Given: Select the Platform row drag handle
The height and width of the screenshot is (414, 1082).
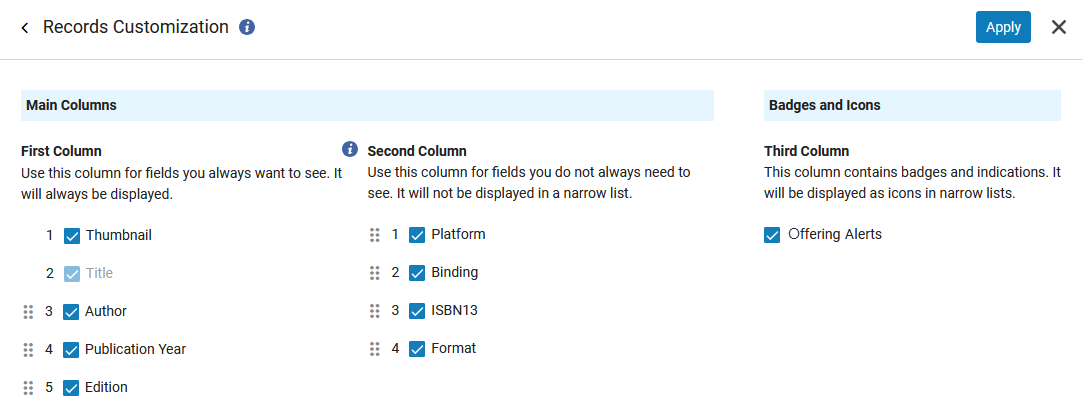Looking at the screenshot, I should click(375, 235).
